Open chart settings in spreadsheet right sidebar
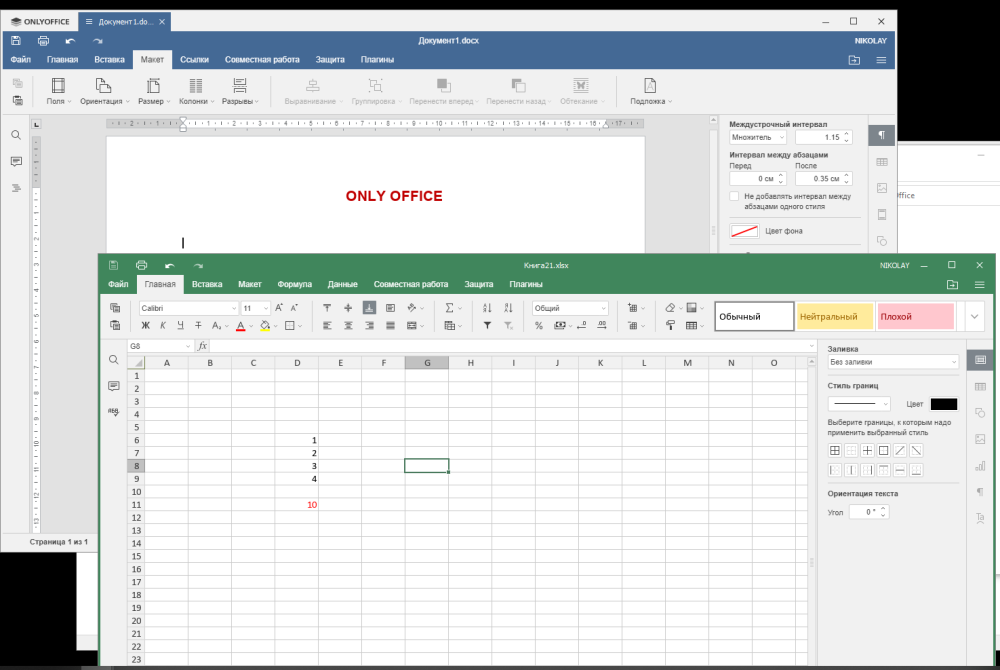This screenshot has height=670, width=1000. tap(980, 465)
